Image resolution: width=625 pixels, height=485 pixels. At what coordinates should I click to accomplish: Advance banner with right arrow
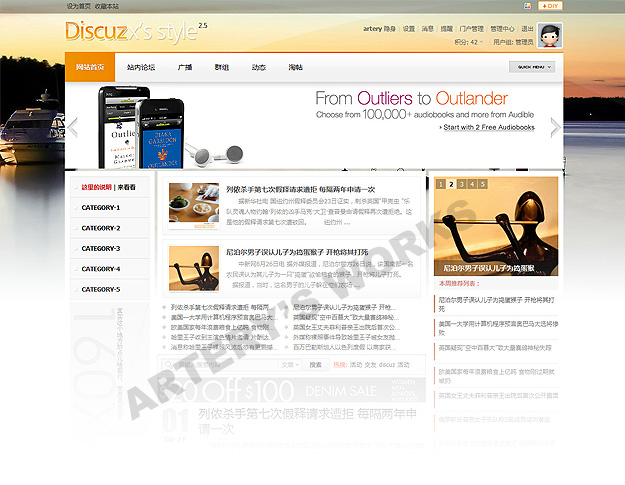pyautogui.click(x=555, y=127)
